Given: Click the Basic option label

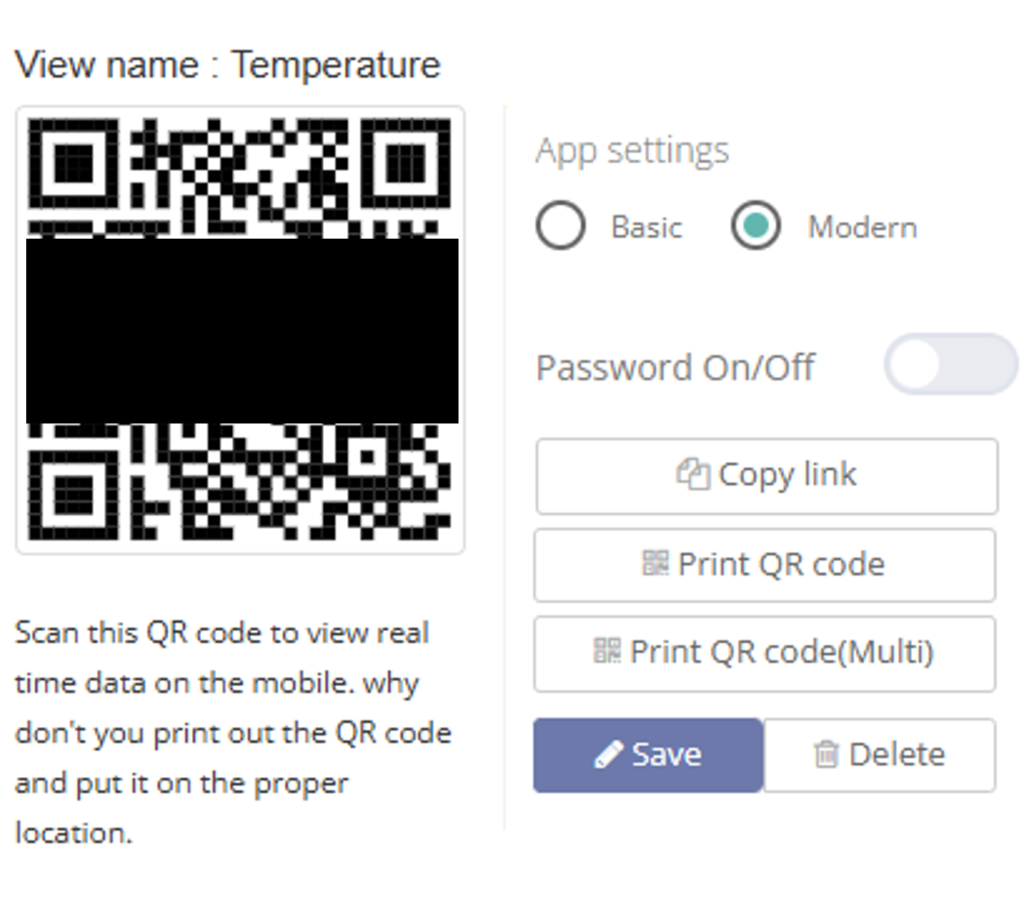Looking at the screenshot, I should (x=646, y=227).
